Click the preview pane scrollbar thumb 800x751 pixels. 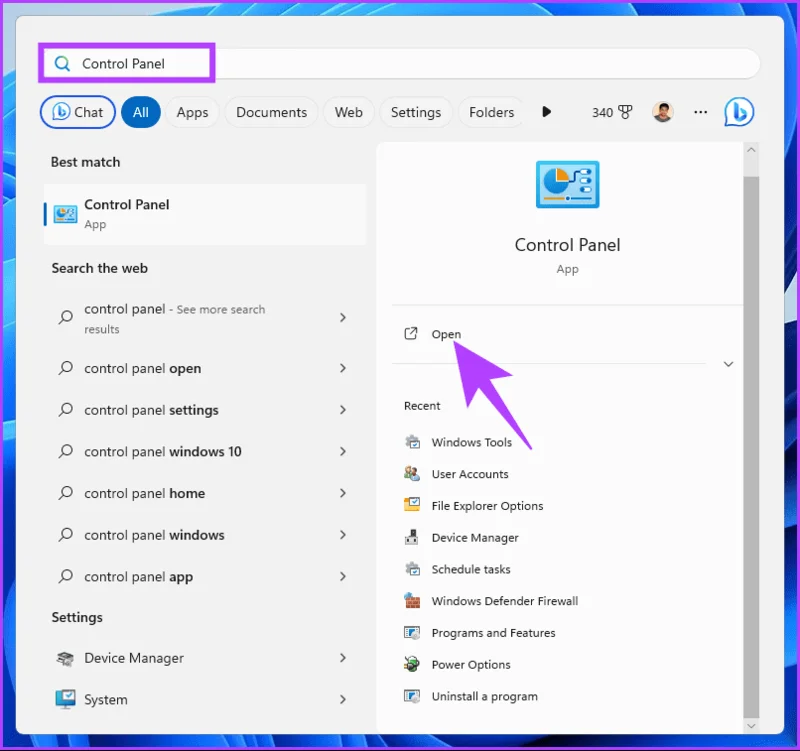pos(751,447)
